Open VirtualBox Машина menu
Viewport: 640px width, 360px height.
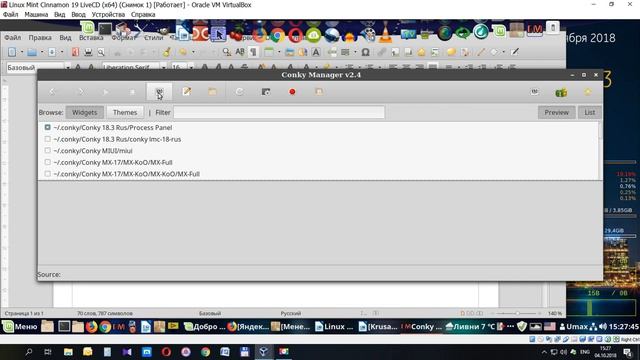pyautogui.click(x=36, y=15)
